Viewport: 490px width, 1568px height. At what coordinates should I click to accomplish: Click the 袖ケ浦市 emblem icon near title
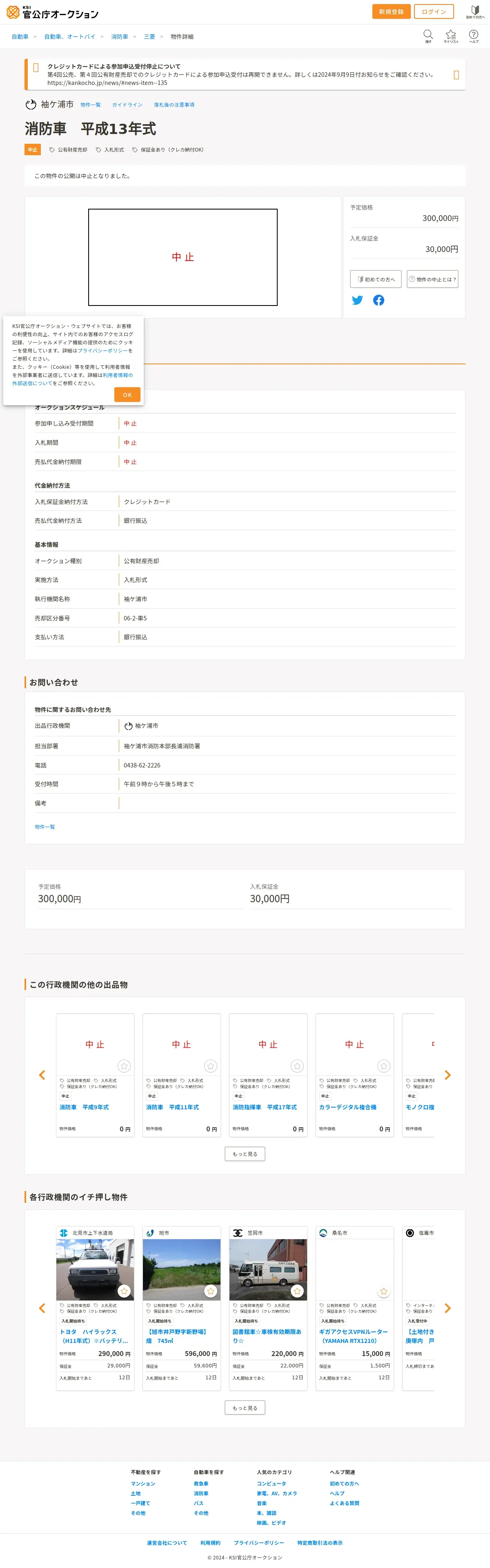pyautogui.click(x=31, y=105)
